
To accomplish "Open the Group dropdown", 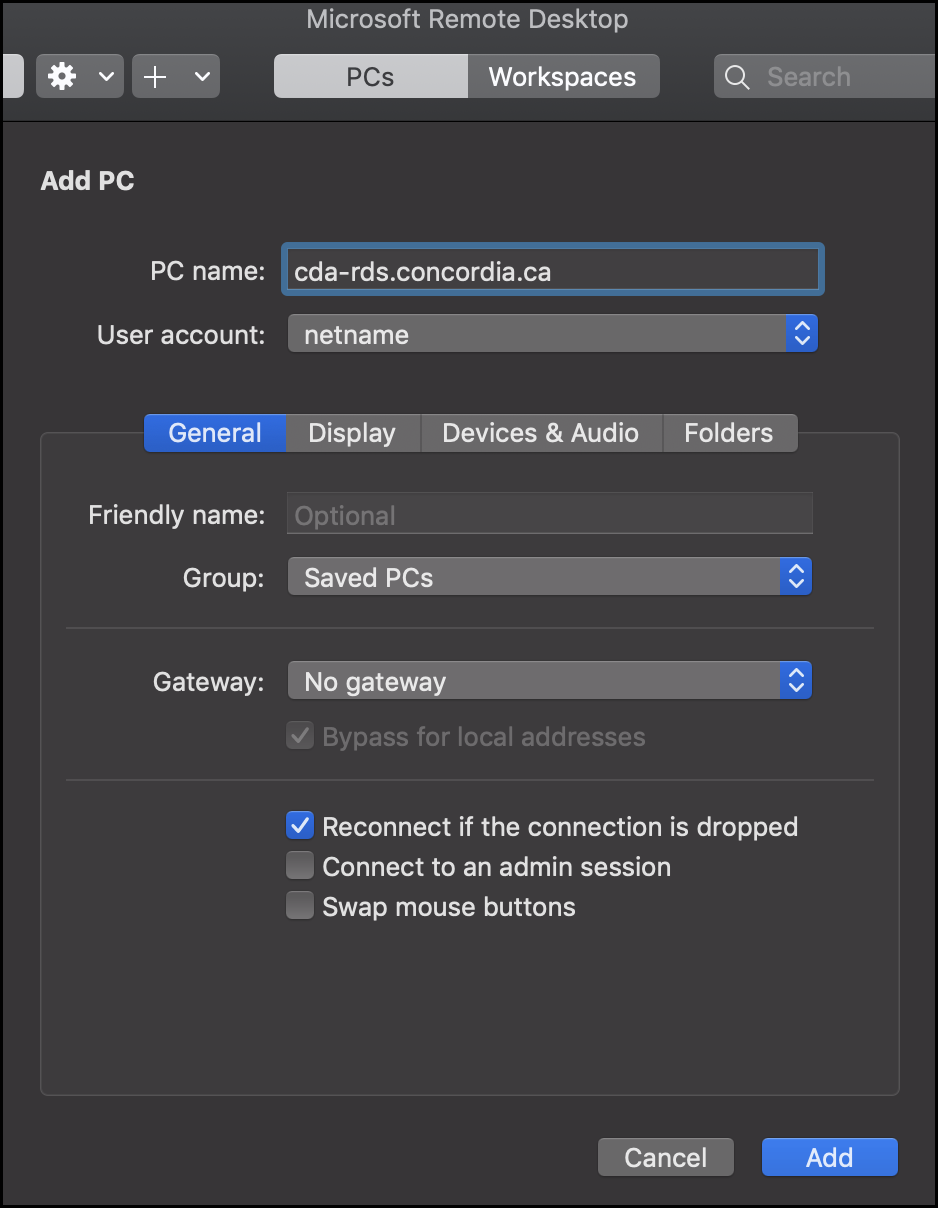I will [550, 577].
